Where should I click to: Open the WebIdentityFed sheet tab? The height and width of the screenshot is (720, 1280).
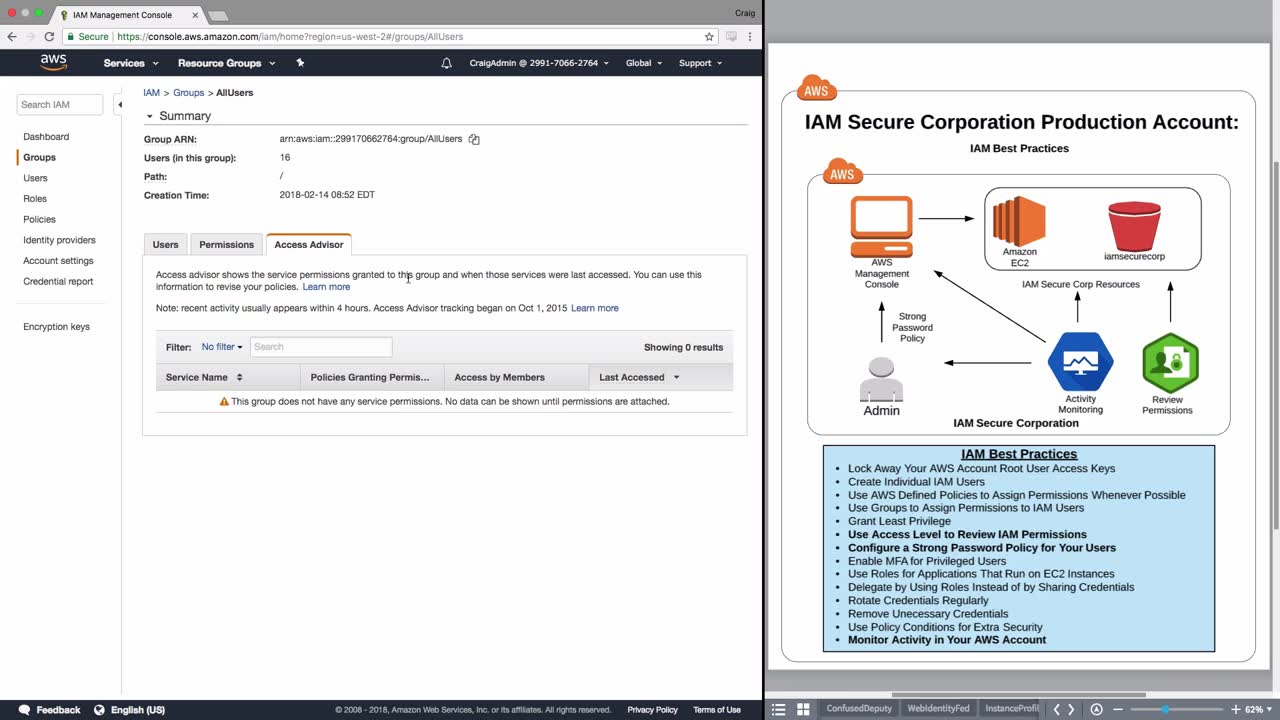tap(938, 709)
